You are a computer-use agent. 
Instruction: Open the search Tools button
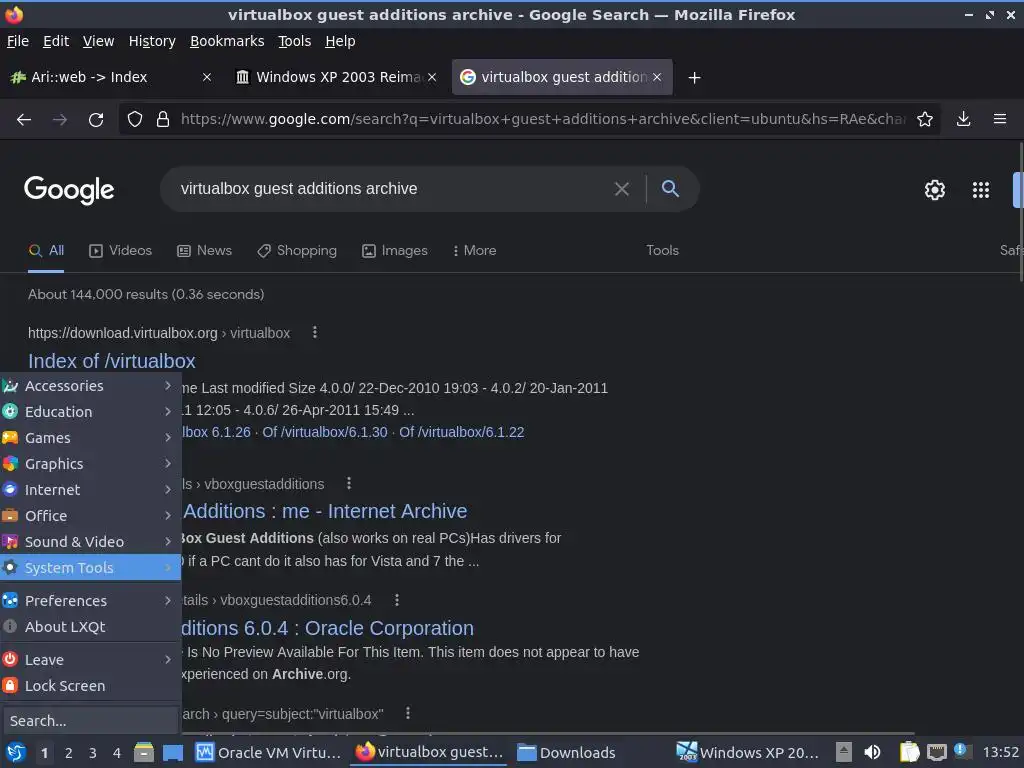coord(662,251)
